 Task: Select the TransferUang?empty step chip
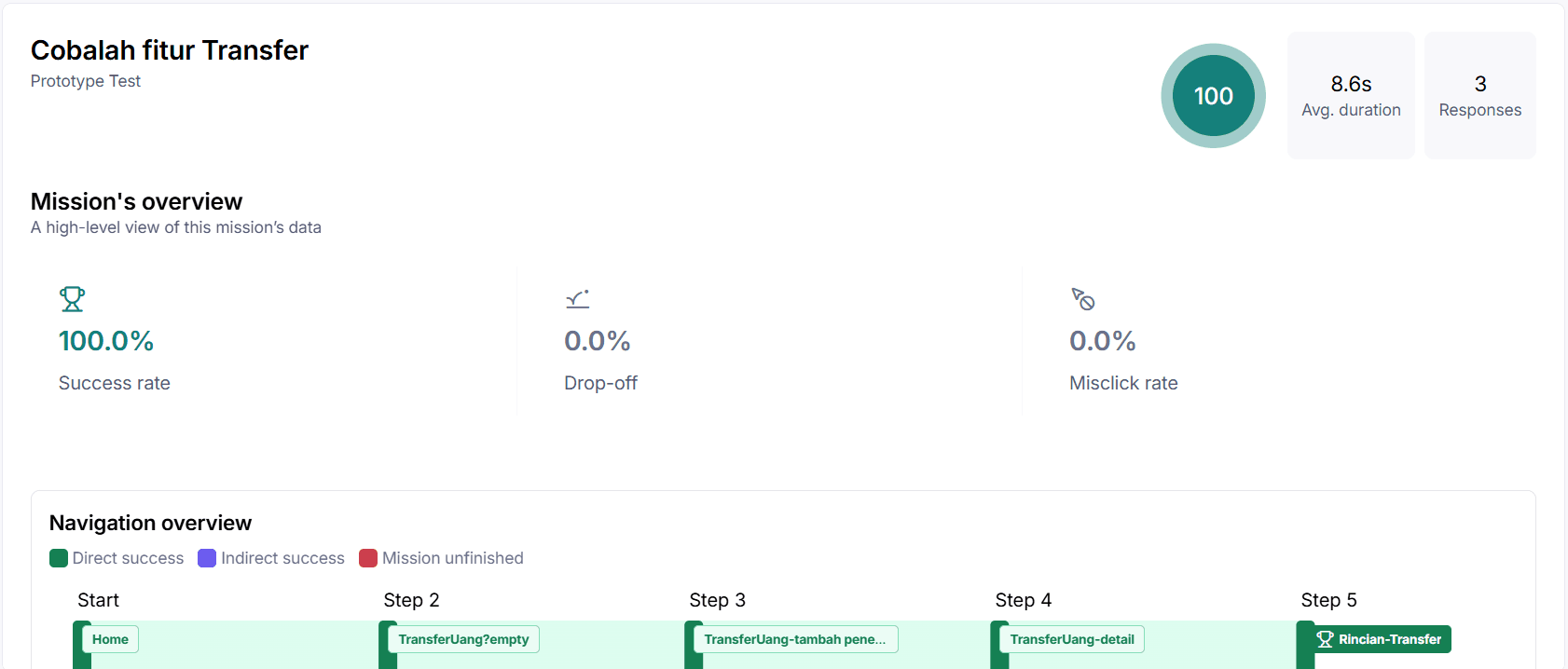(463, 639)
